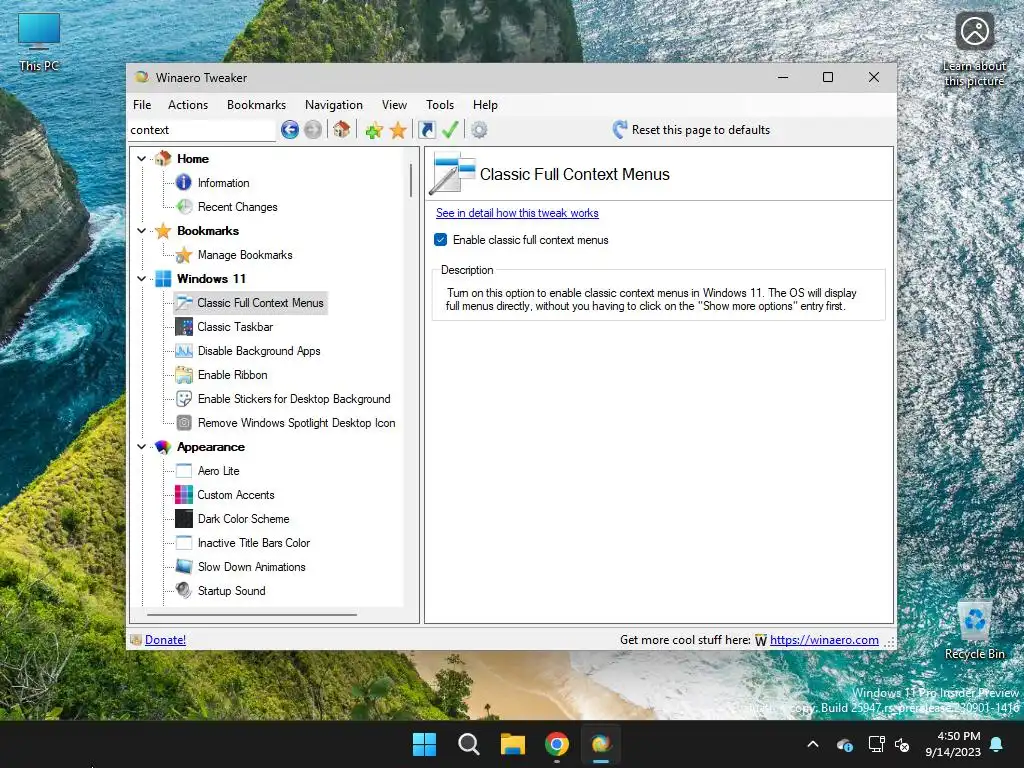
Task: Open settings with the toolbar gear icon
Action: pyautogui.click(x=479, y=130)
